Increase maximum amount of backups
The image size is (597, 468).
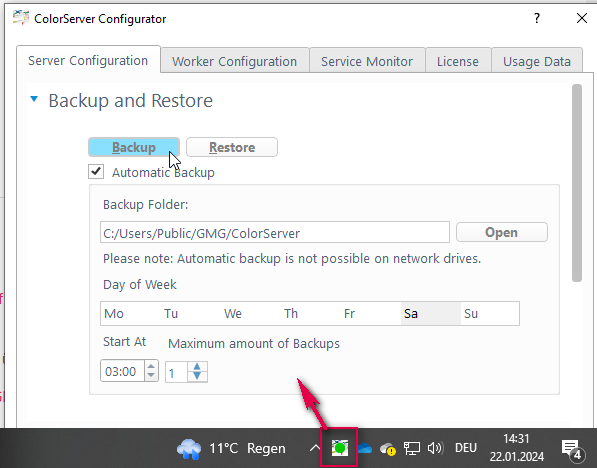click(x=197, y=367)
